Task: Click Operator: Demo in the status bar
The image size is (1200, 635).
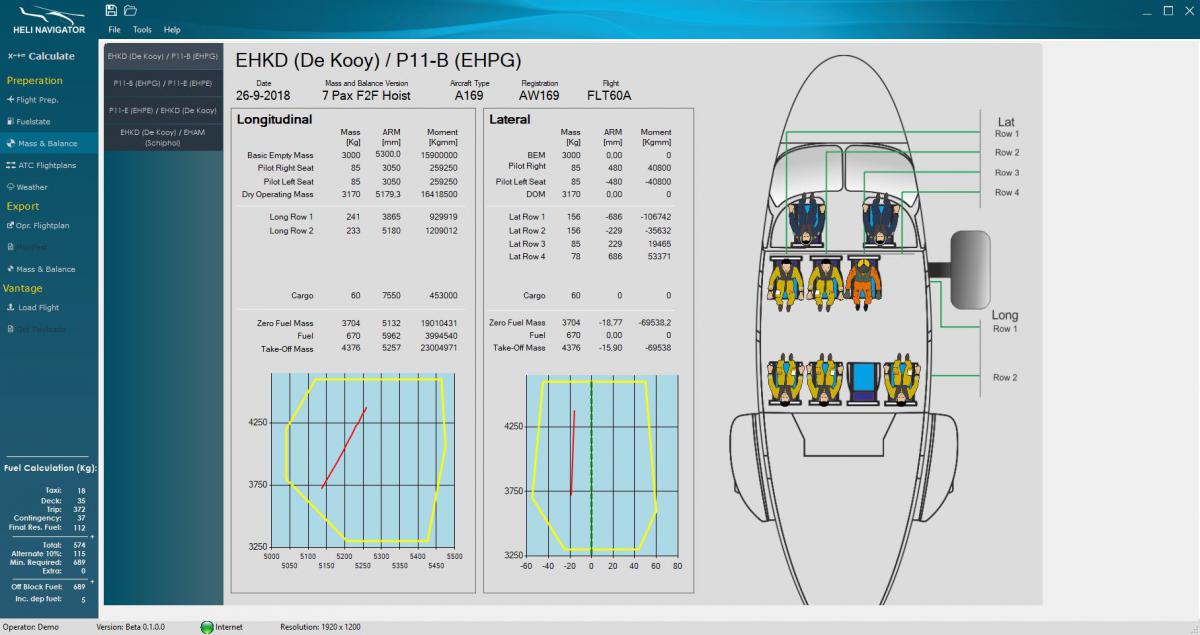Action: [x=31, y=627]
